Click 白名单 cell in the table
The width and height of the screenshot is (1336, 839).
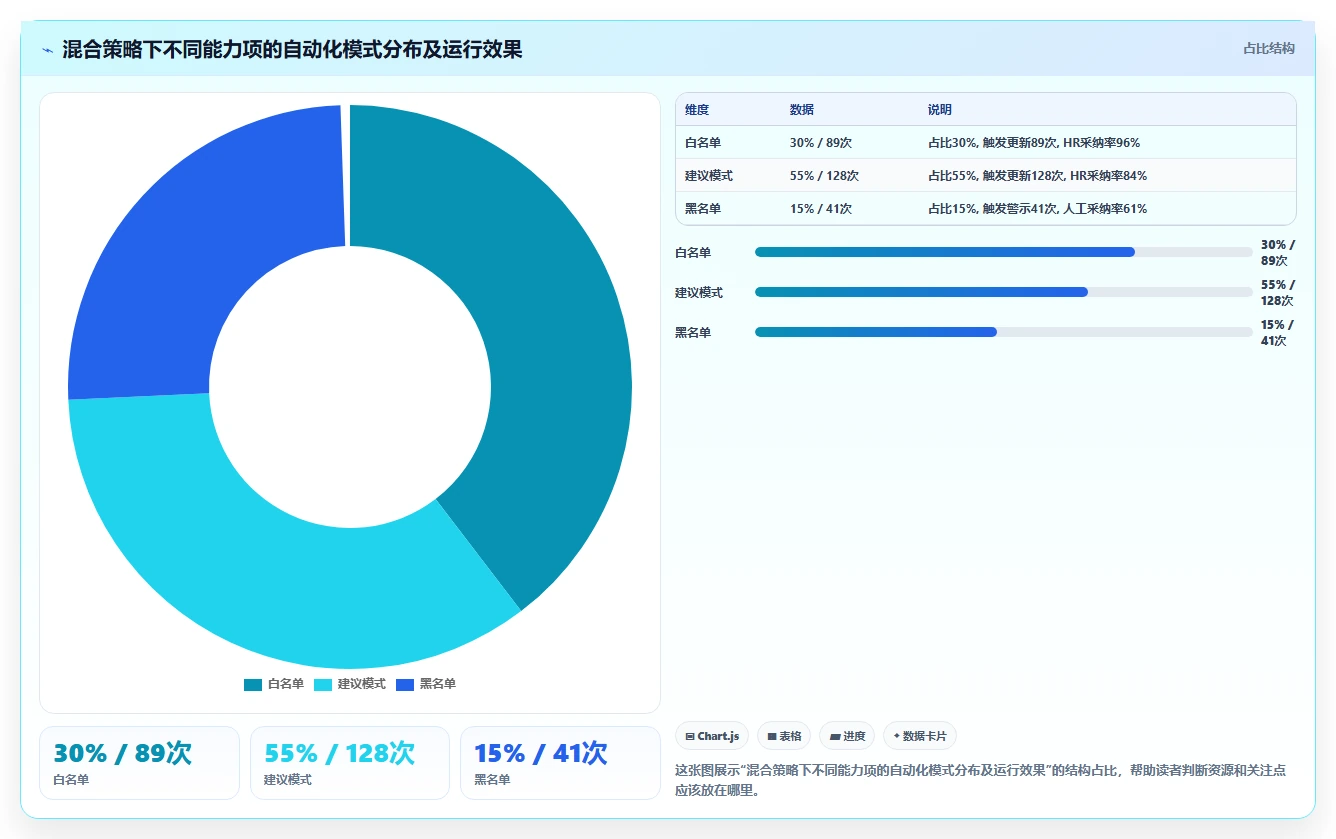pyautogui.click(x=703, y=143)
